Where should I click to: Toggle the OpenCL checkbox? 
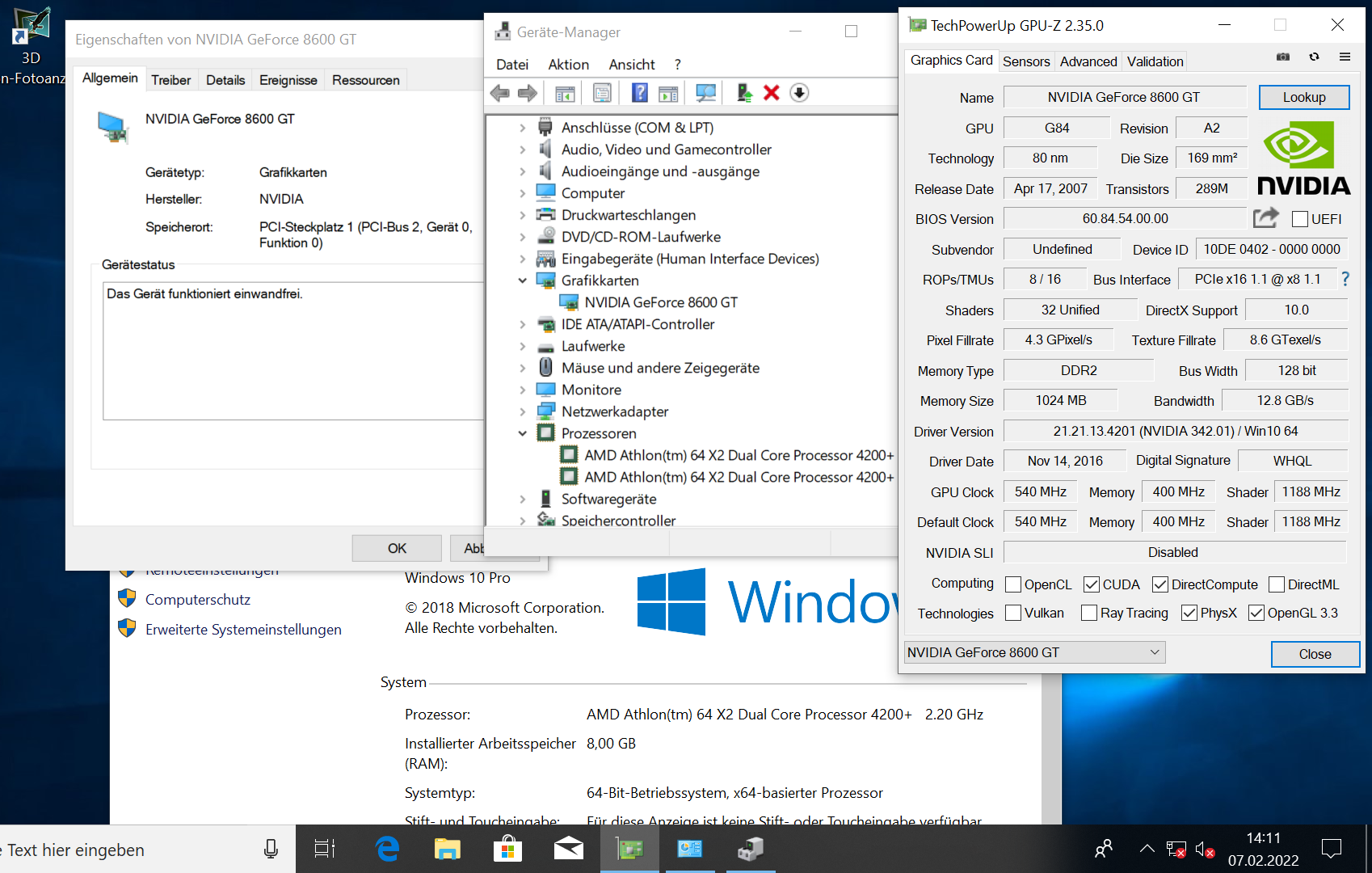point(1013,584)
